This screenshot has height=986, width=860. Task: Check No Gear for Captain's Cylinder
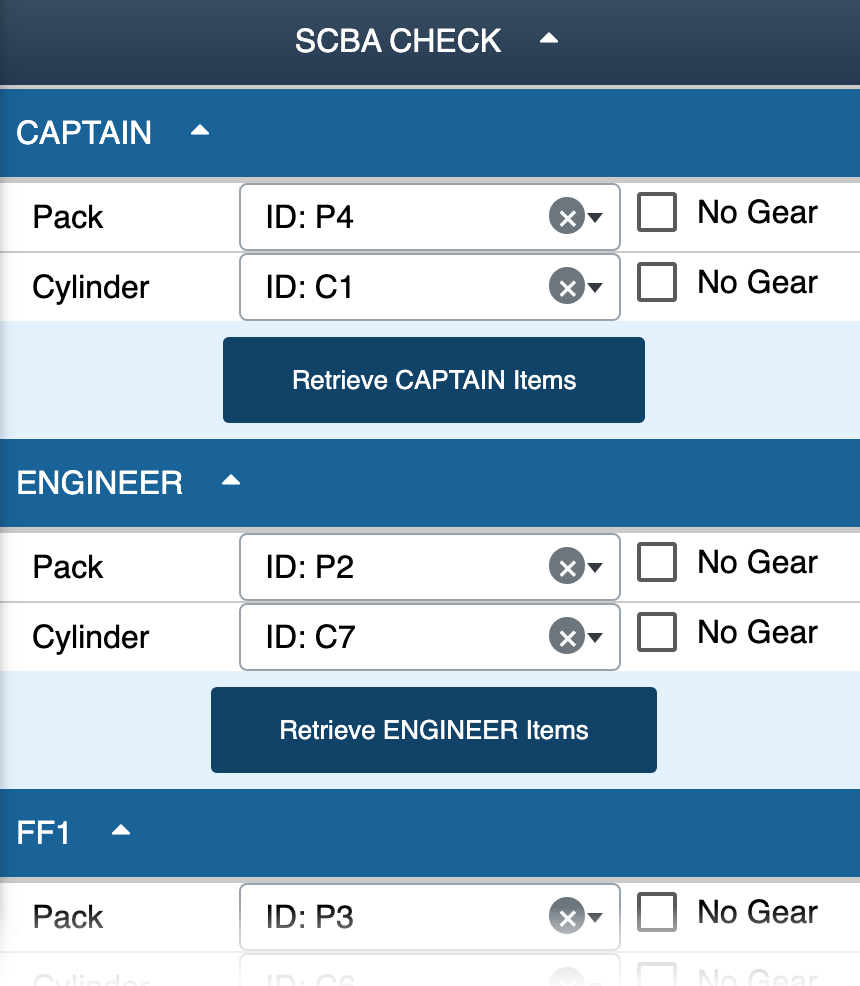[x=657, y=282]
